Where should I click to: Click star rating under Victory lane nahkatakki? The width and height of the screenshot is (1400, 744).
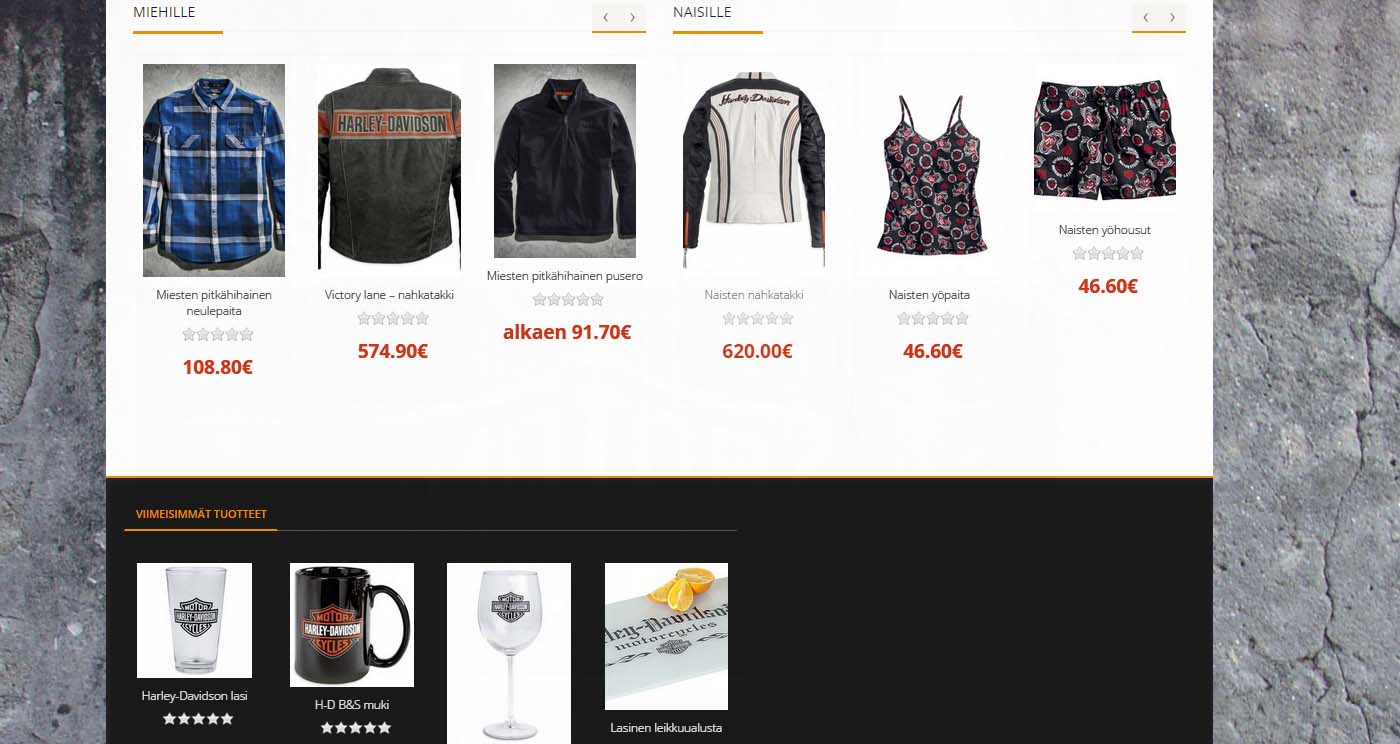[393, 319]
